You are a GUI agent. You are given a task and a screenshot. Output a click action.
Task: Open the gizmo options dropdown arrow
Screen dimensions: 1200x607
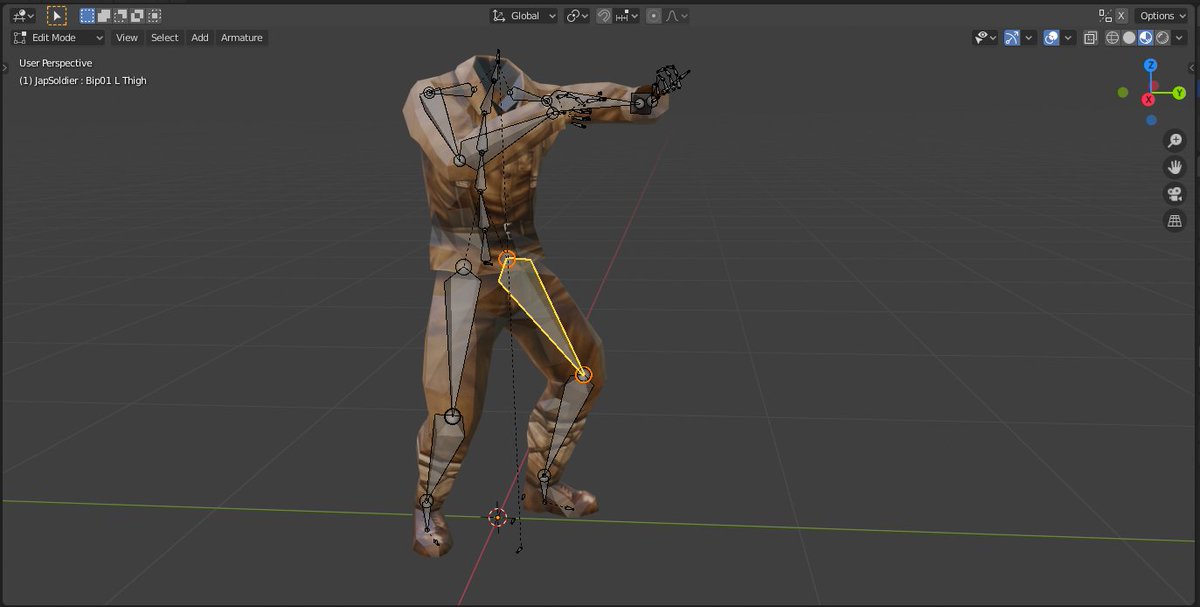[x=1029, y=38]
